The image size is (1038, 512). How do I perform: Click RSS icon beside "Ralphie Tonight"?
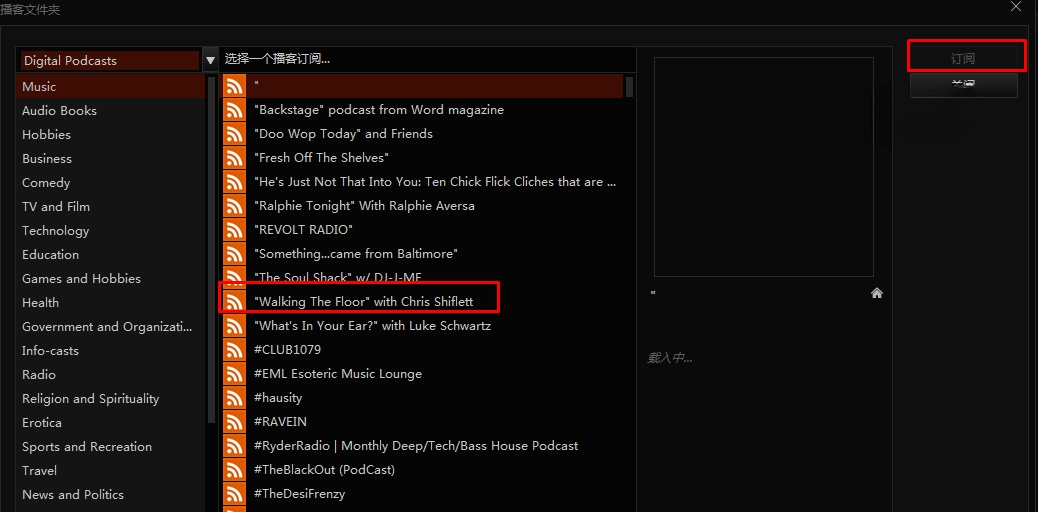point(234,206)
